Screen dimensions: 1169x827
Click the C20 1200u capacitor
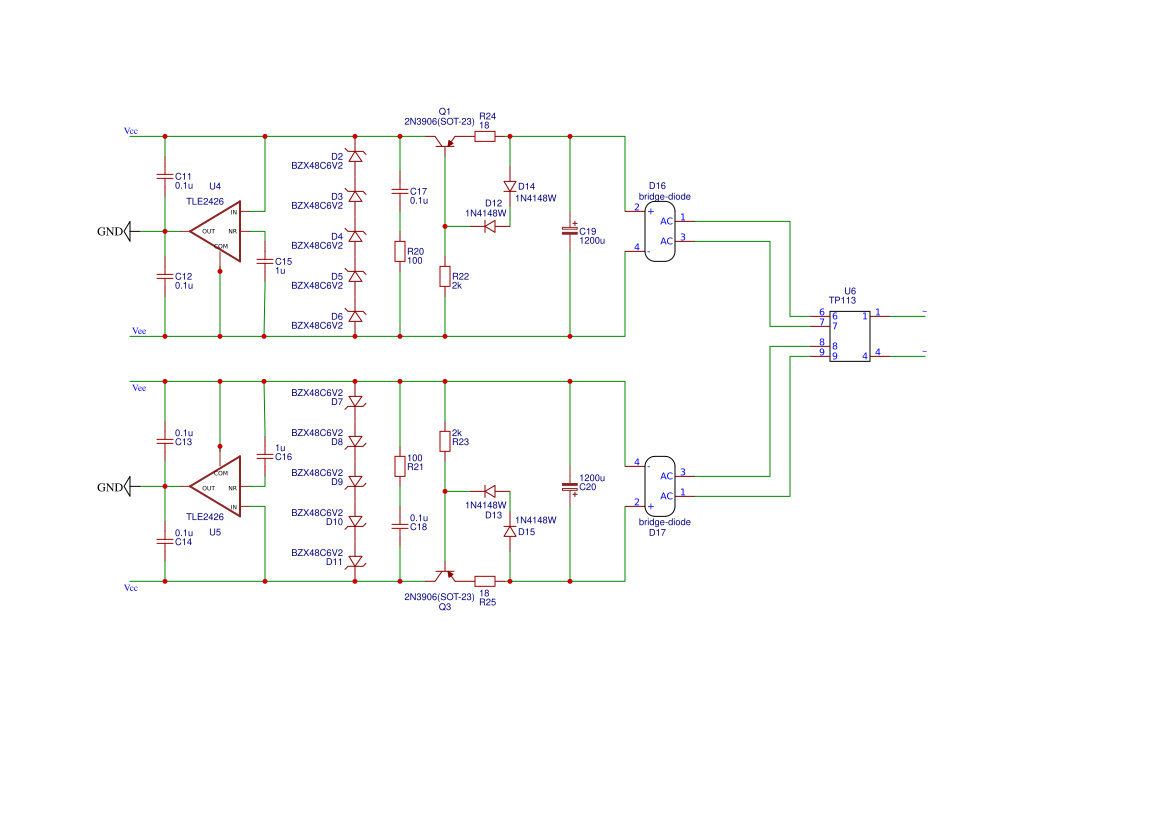click(x=570, y=487)
